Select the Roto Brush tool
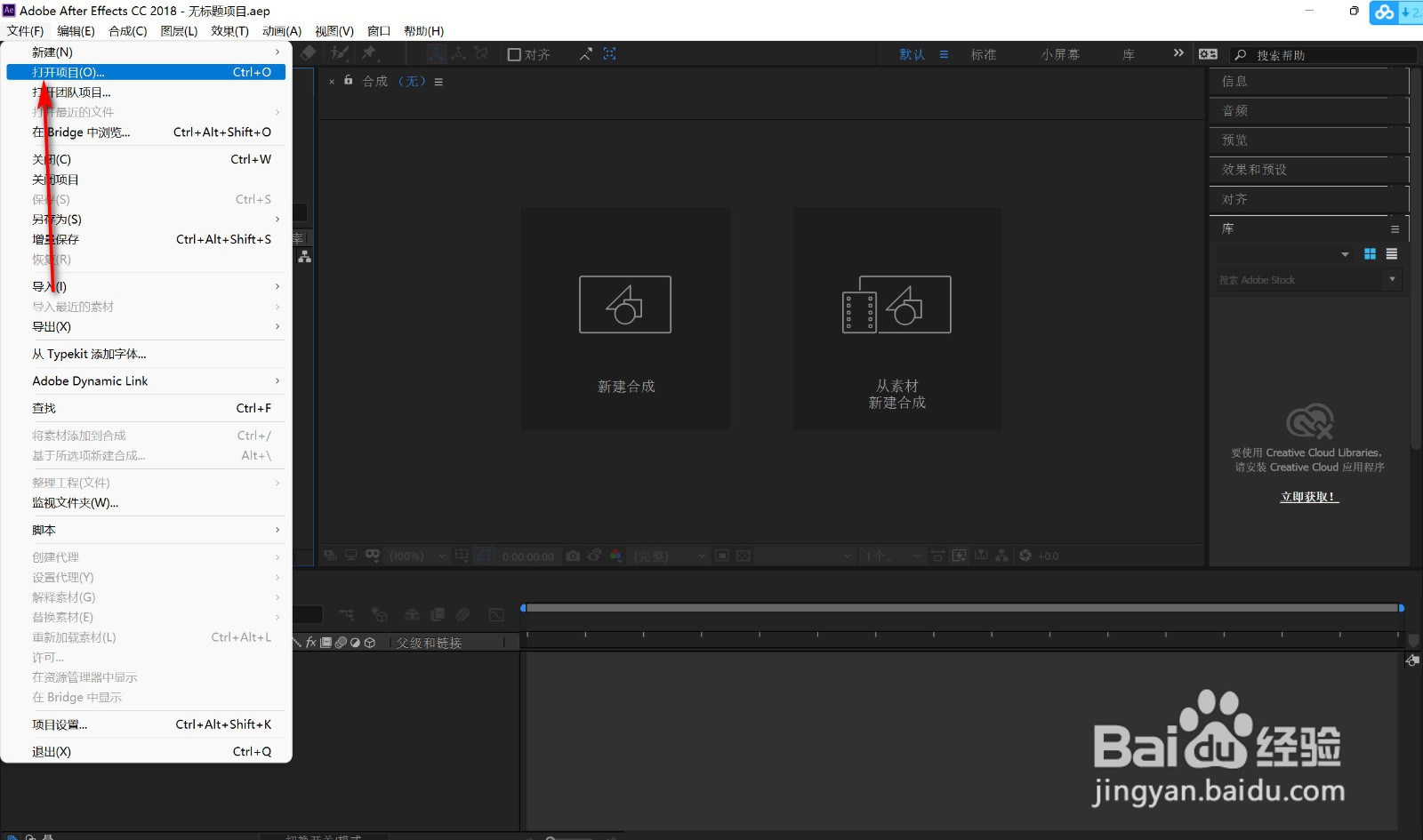 click(x=339, y=53)
